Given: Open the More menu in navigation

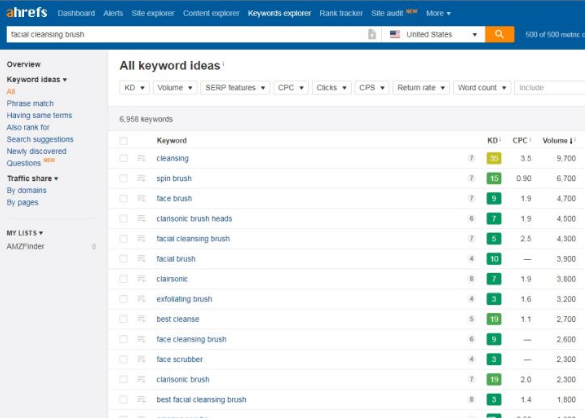Looking at the screenshot, I should pos(438,13).
